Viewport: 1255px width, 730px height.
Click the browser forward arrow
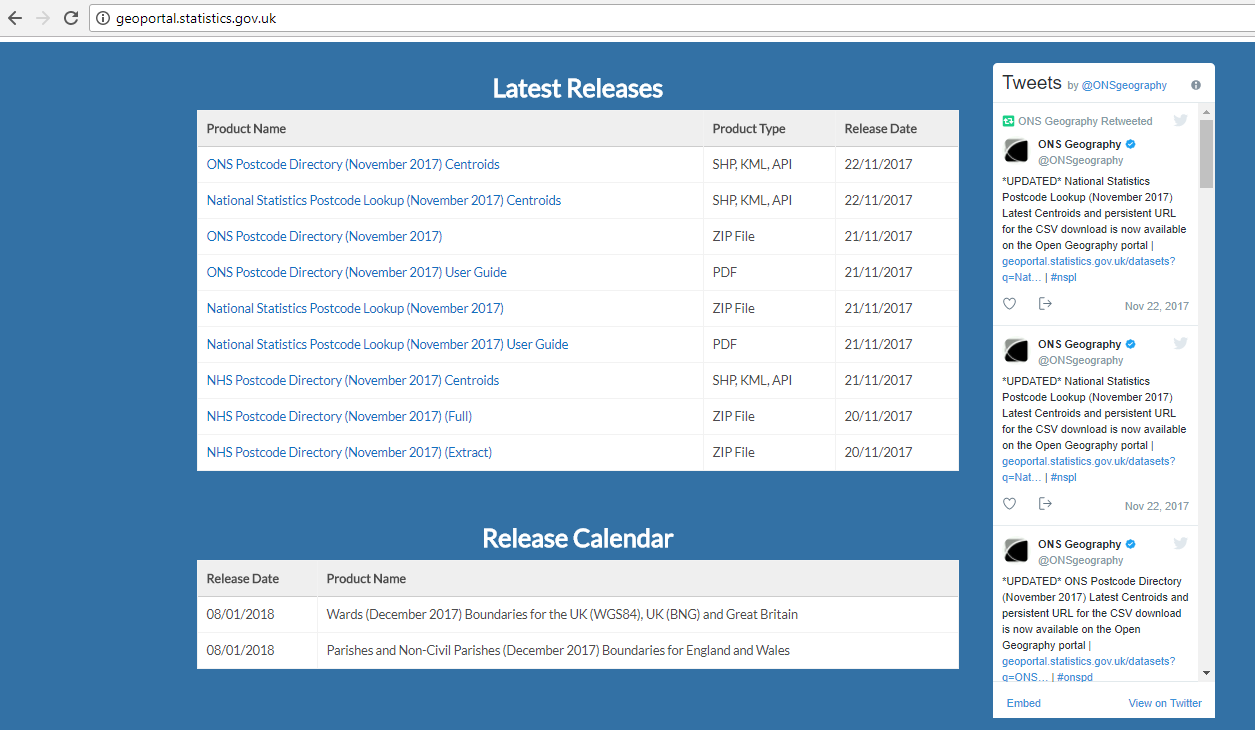pyautogui.click(x=43, y=18)
